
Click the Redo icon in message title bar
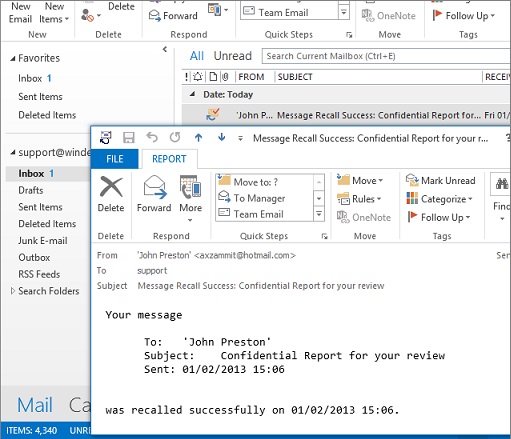tap(175, 137)
